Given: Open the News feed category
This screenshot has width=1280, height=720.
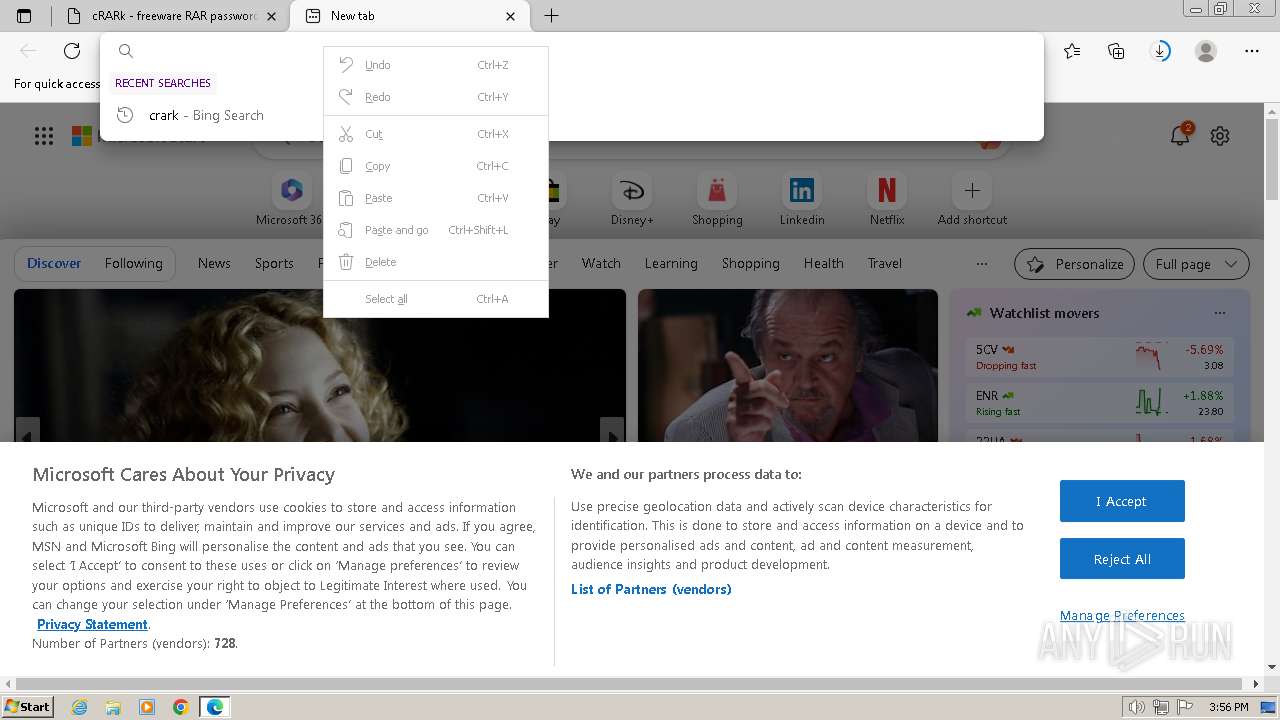Looking at the screenshot, I should (x=214, y=263).
